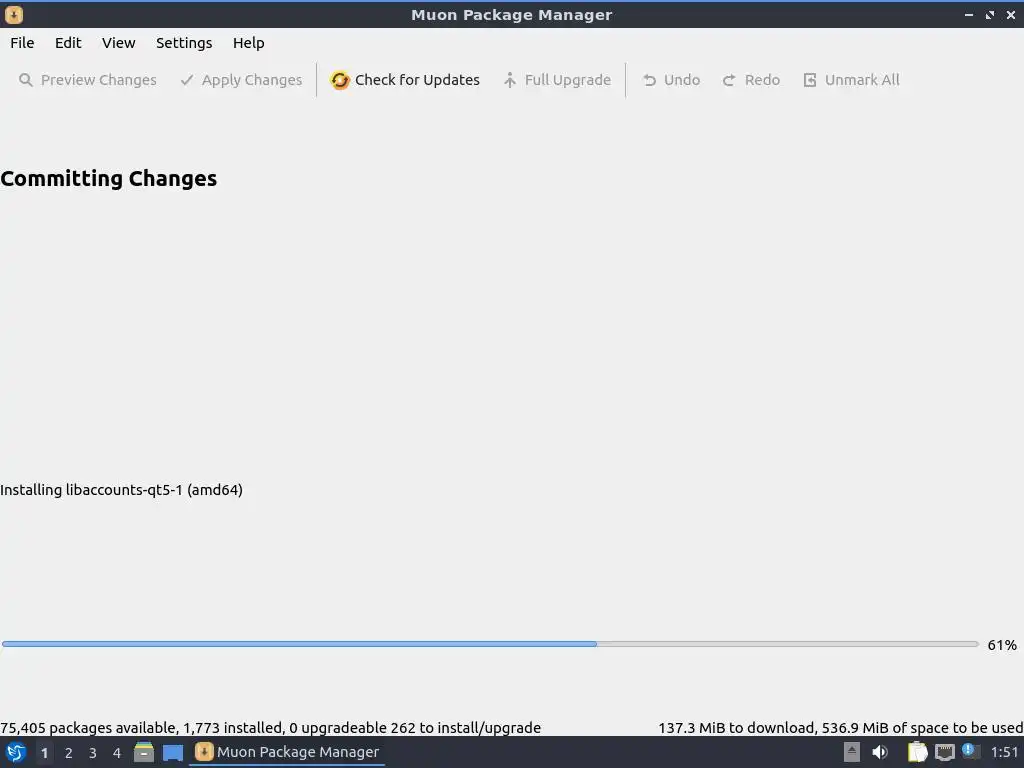Click the Apply Changes checkmark icon
1024x768 pixels.
pyautogui.click(x=187, y=80)
